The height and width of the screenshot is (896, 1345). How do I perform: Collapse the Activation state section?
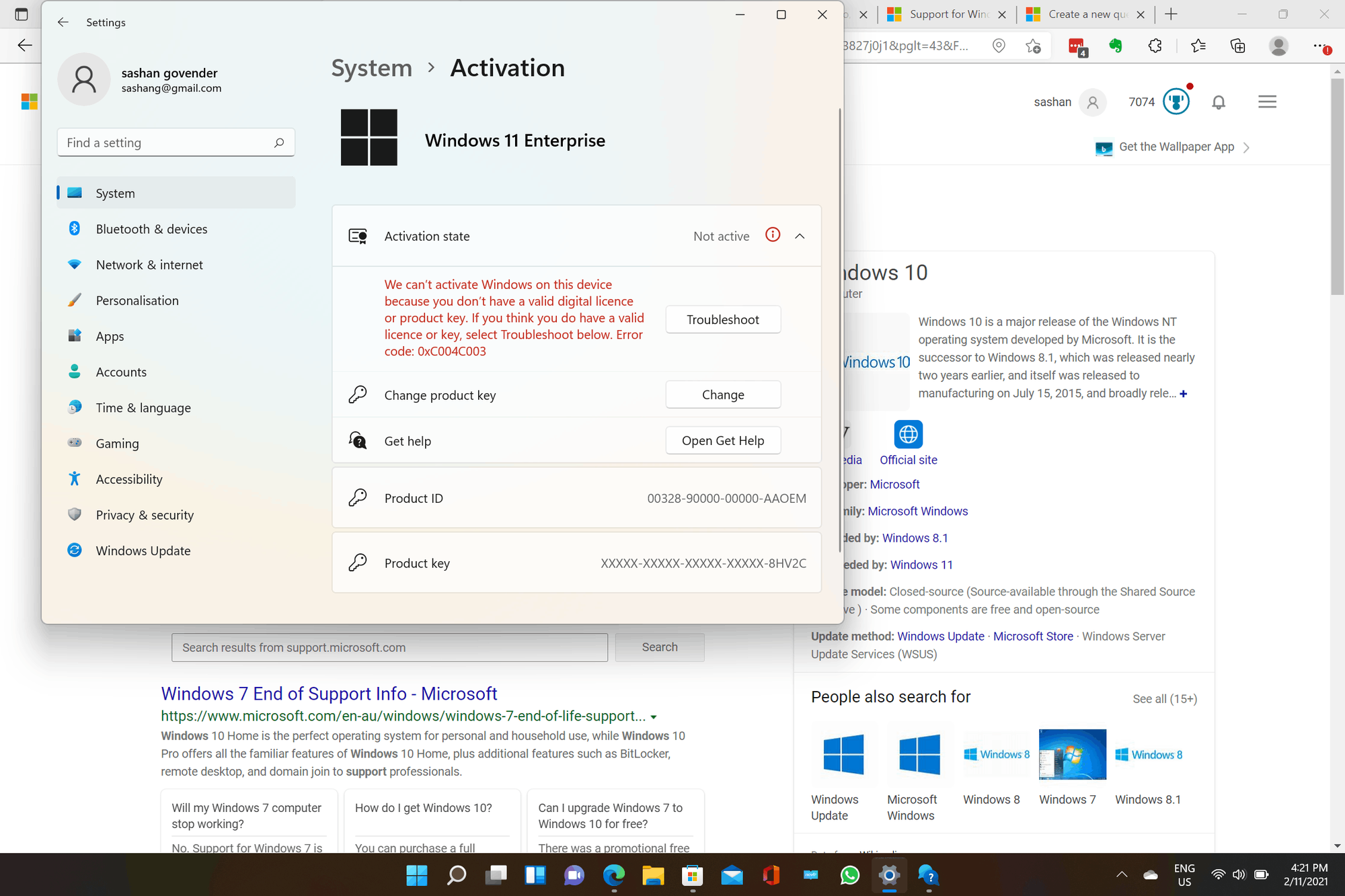[800, 236]
